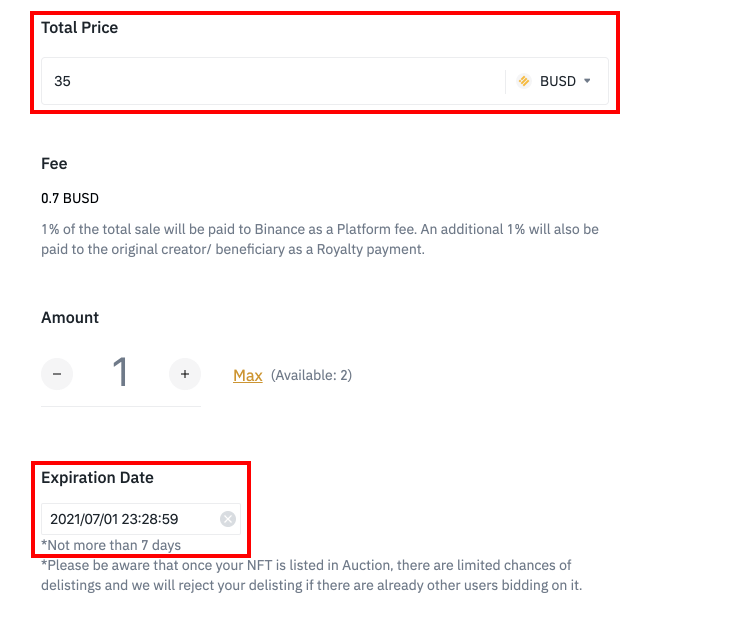Click the Platform fee description text

(320, 229)
